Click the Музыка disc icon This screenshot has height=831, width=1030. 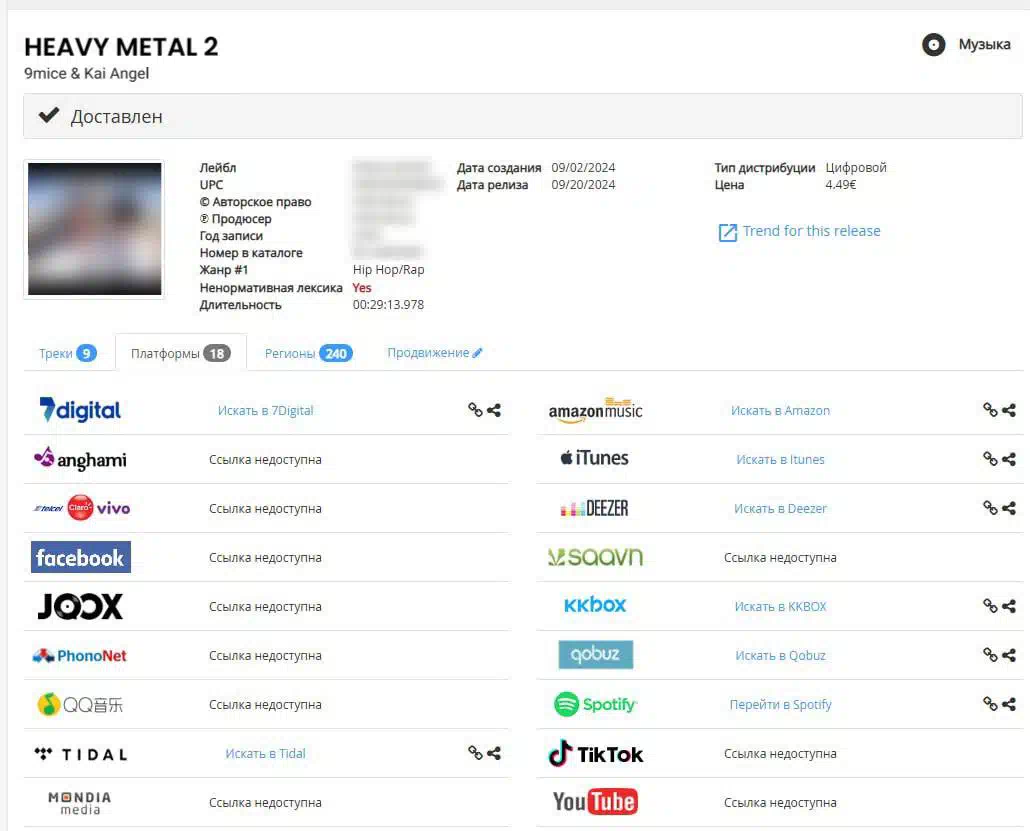933,45
